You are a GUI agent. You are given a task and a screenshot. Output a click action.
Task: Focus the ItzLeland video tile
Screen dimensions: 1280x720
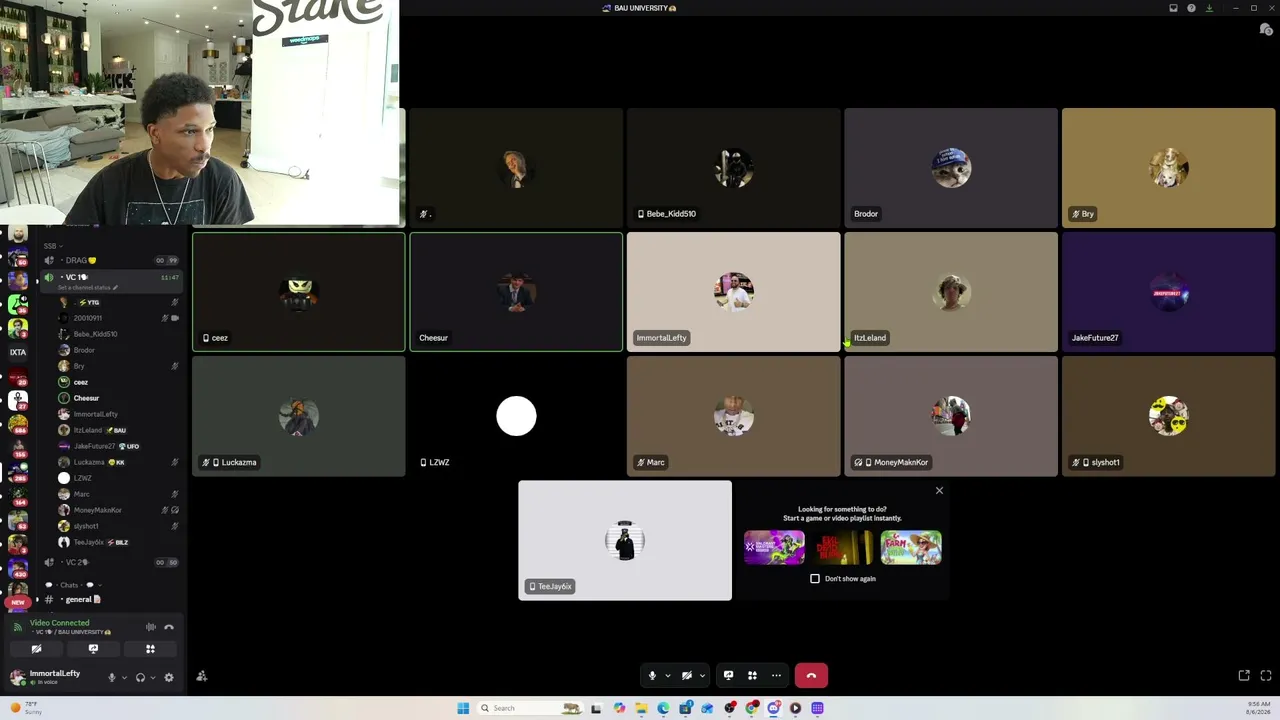click(x=951, y=292)
